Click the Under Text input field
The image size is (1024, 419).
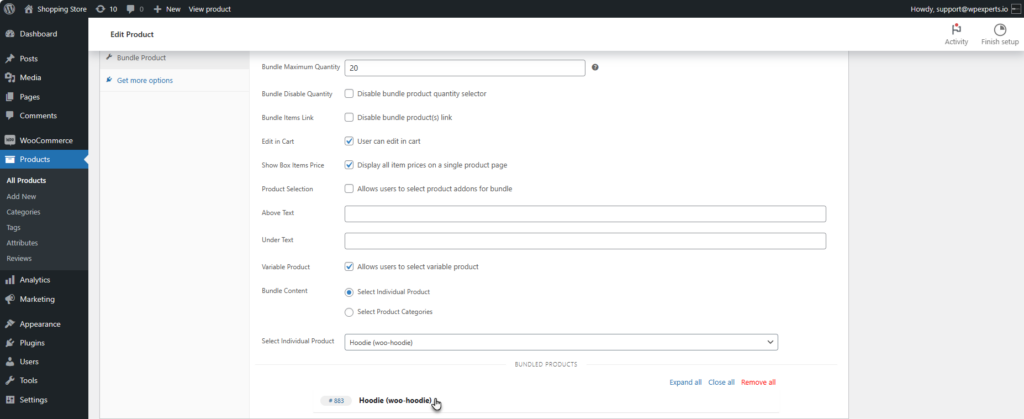(x=585, y=241)
